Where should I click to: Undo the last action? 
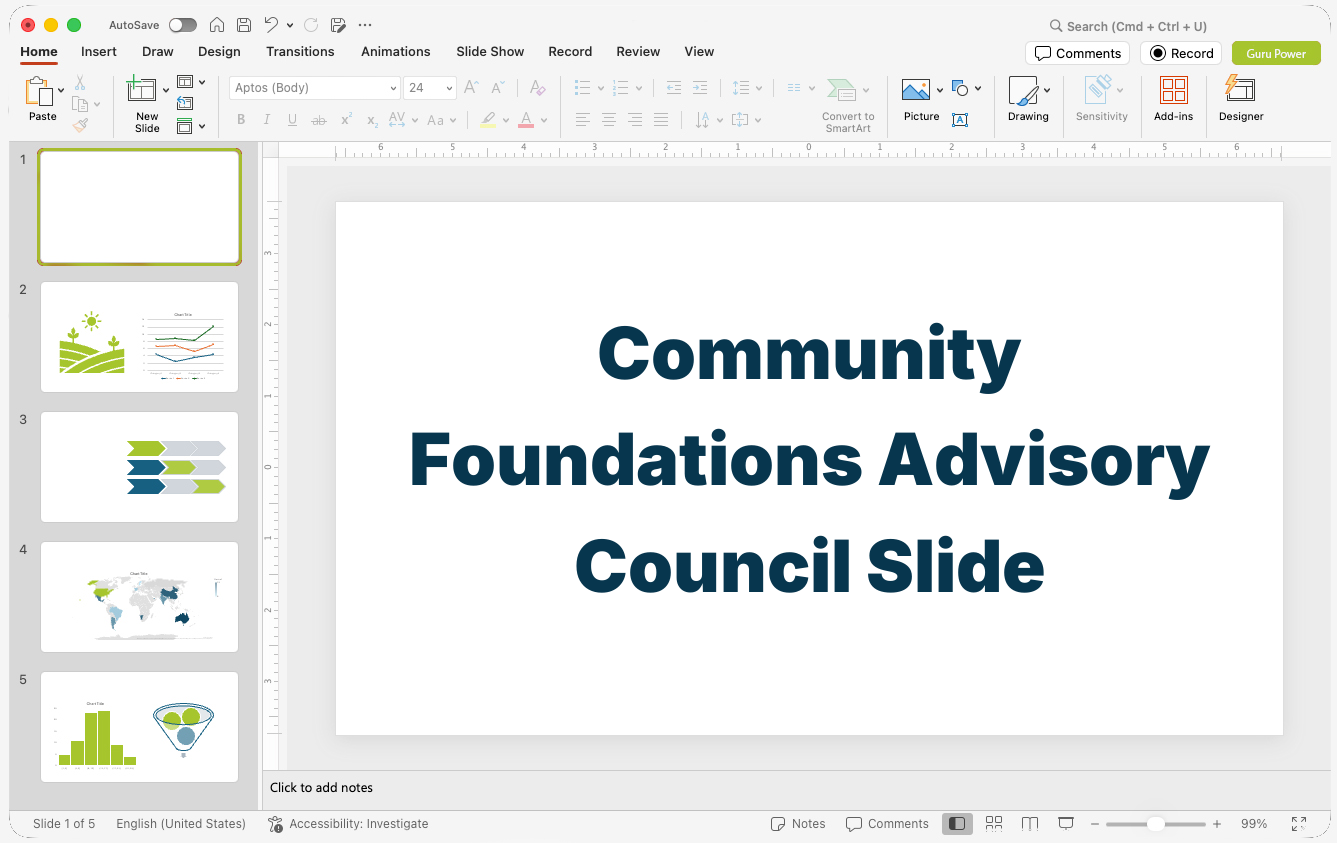point(271,25)
